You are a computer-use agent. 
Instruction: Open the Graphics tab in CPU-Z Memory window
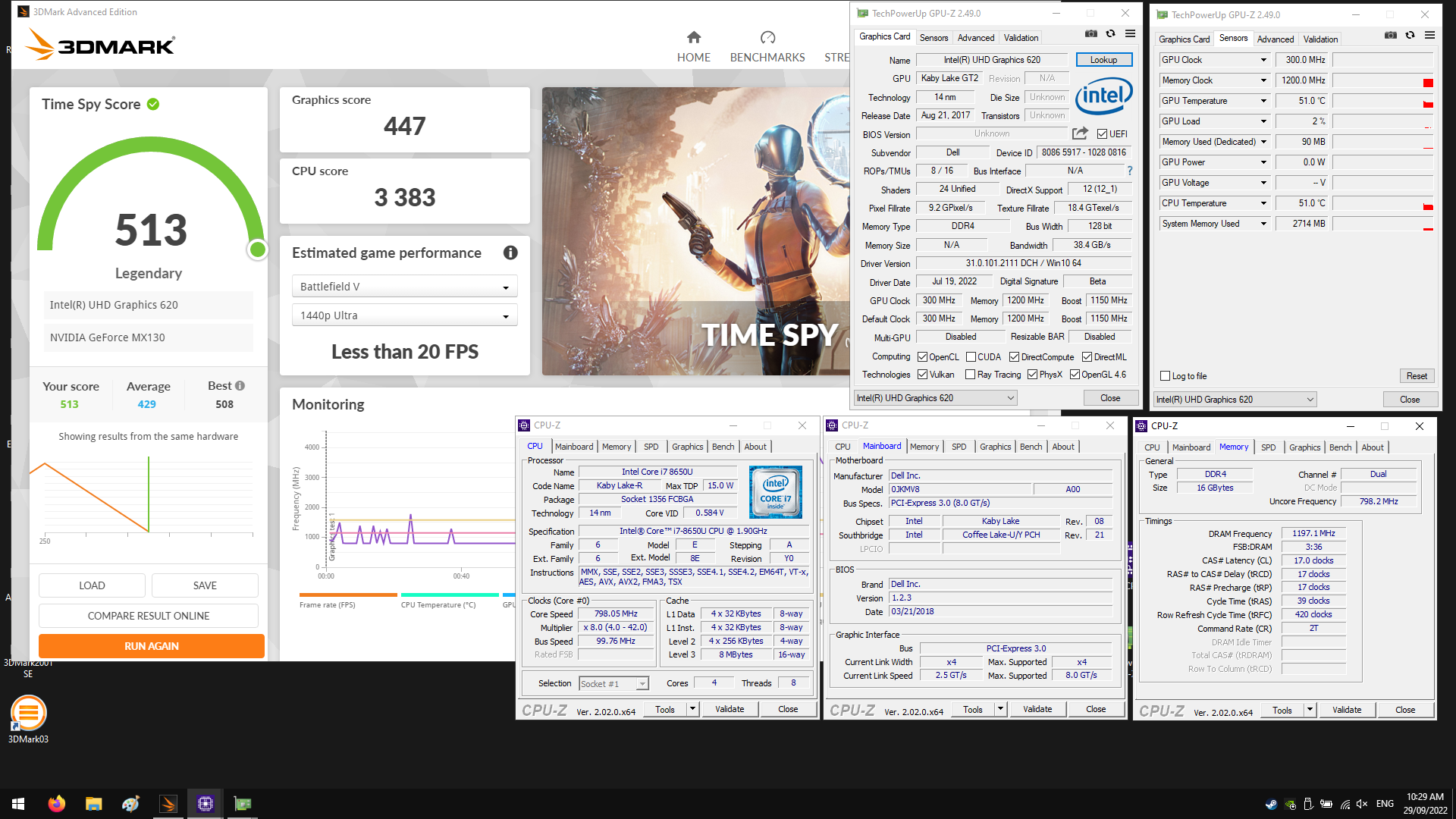[x=1304, y=447]
